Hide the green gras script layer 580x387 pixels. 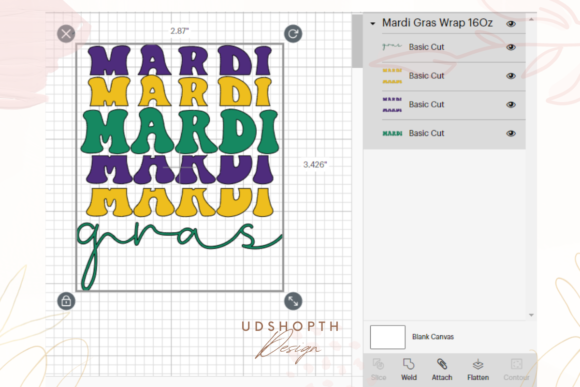(511, 47)
